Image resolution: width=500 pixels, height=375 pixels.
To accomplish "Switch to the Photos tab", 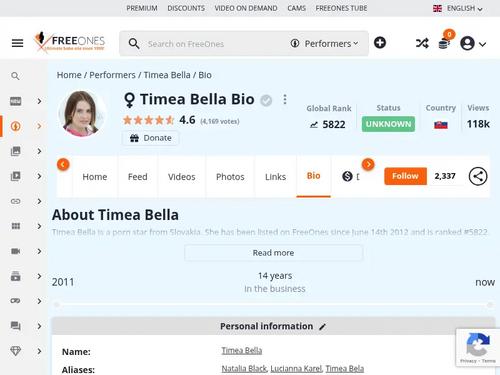I will [230, 177].
